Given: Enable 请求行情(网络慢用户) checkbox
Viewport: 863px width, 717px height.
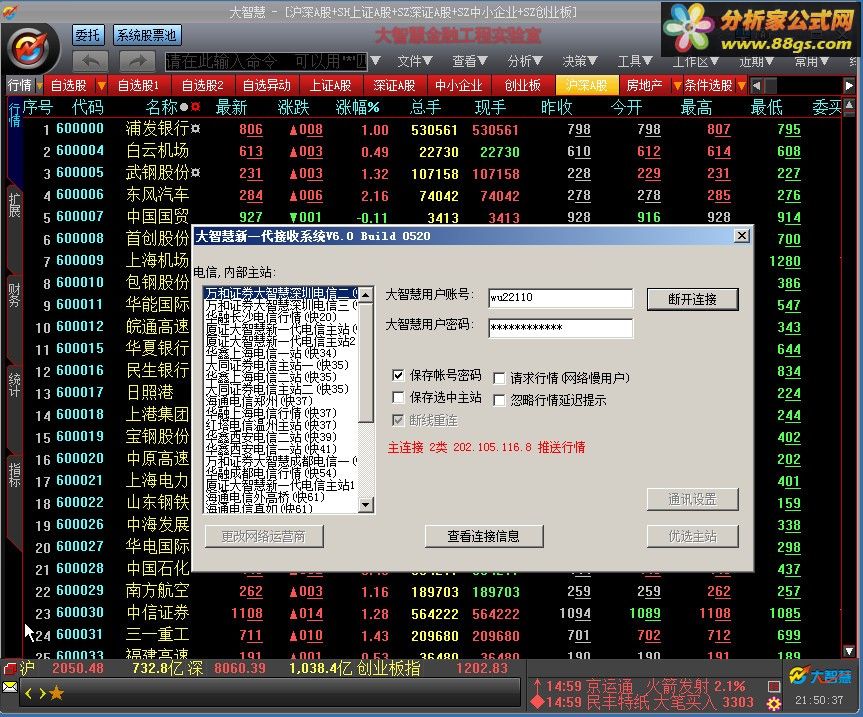Looking at the screenshot, I should point(499,378).
